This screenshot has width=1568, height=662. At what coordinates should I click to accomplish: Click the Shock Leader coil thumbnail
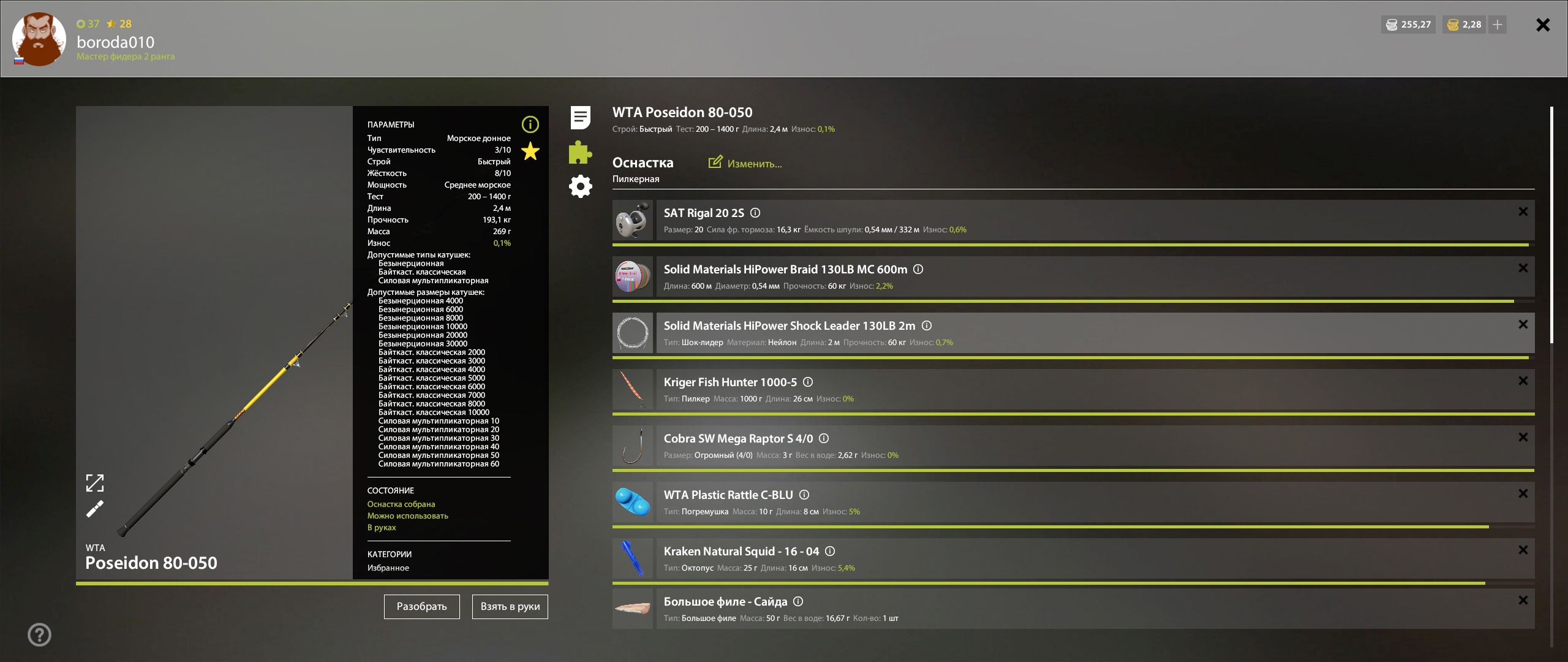(633, 333)
